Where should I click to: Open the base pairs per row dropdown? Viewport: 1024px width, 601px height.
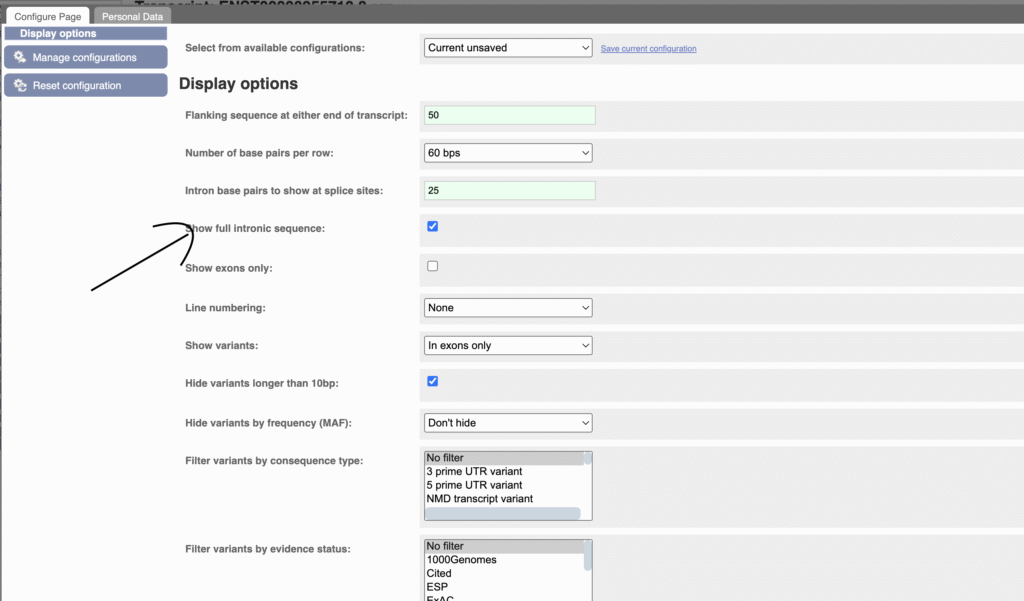pyautogui.click(x=508, y=153)
